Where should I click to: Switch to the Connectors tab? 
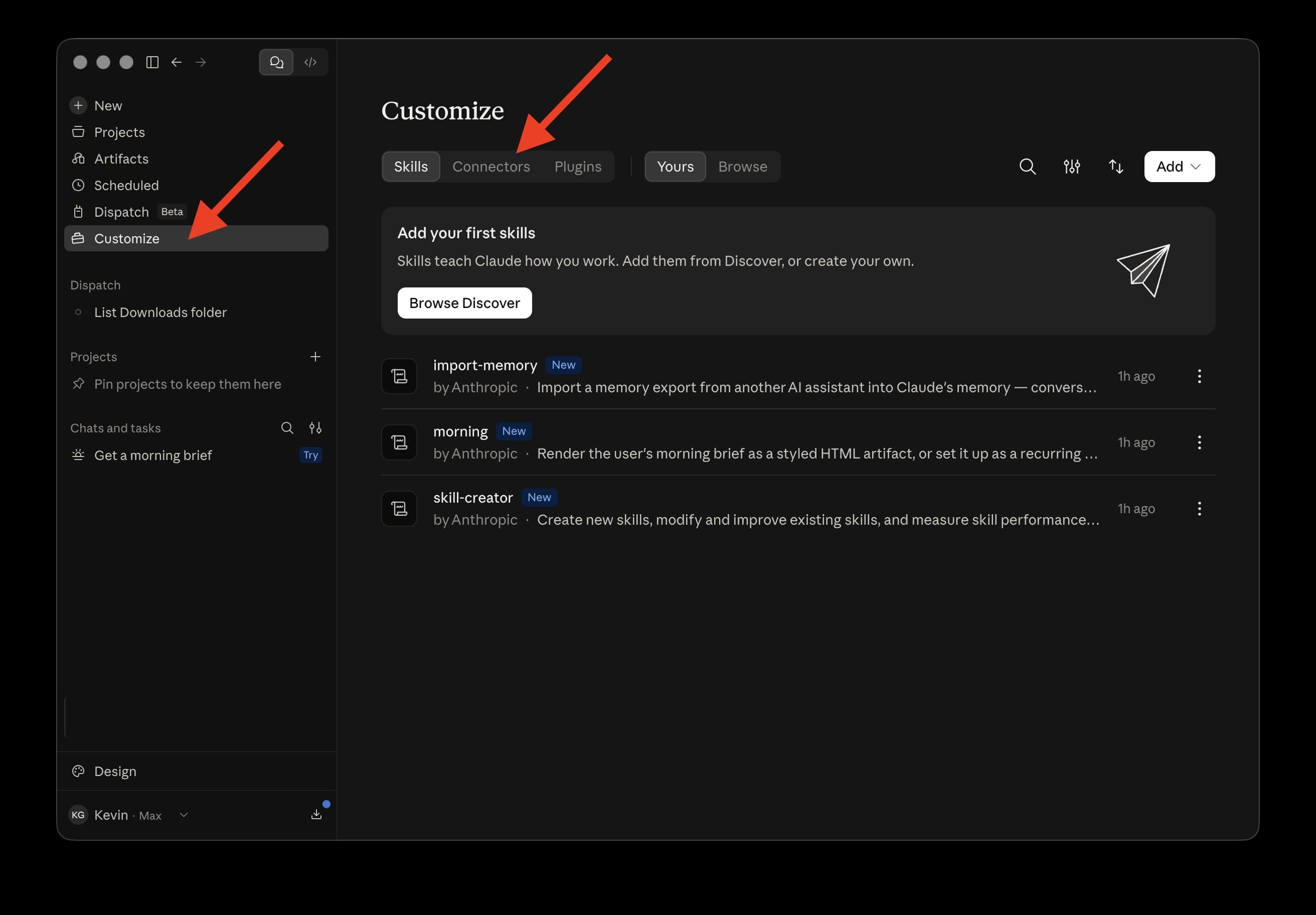pyautogui.click(x=491, y=166)
